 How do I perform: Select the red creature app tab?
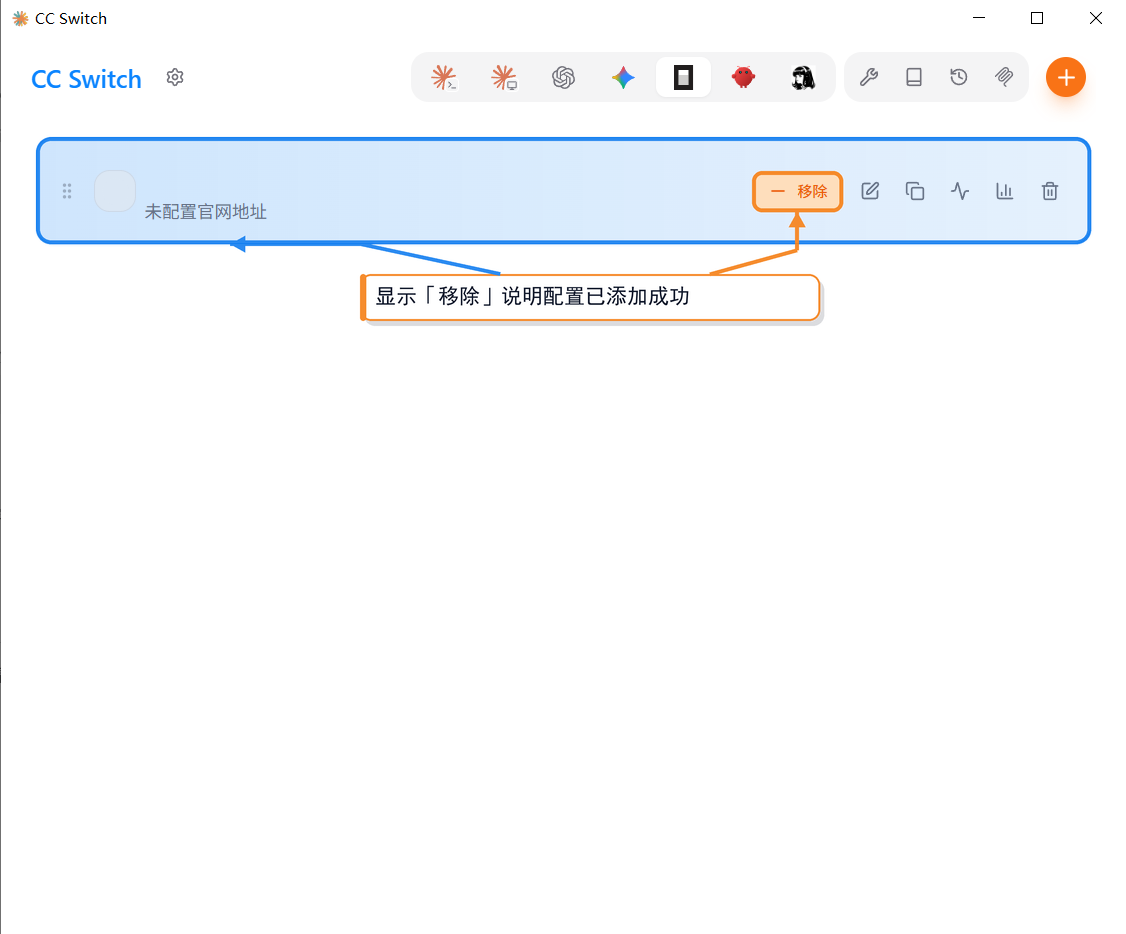click(743, 77)
